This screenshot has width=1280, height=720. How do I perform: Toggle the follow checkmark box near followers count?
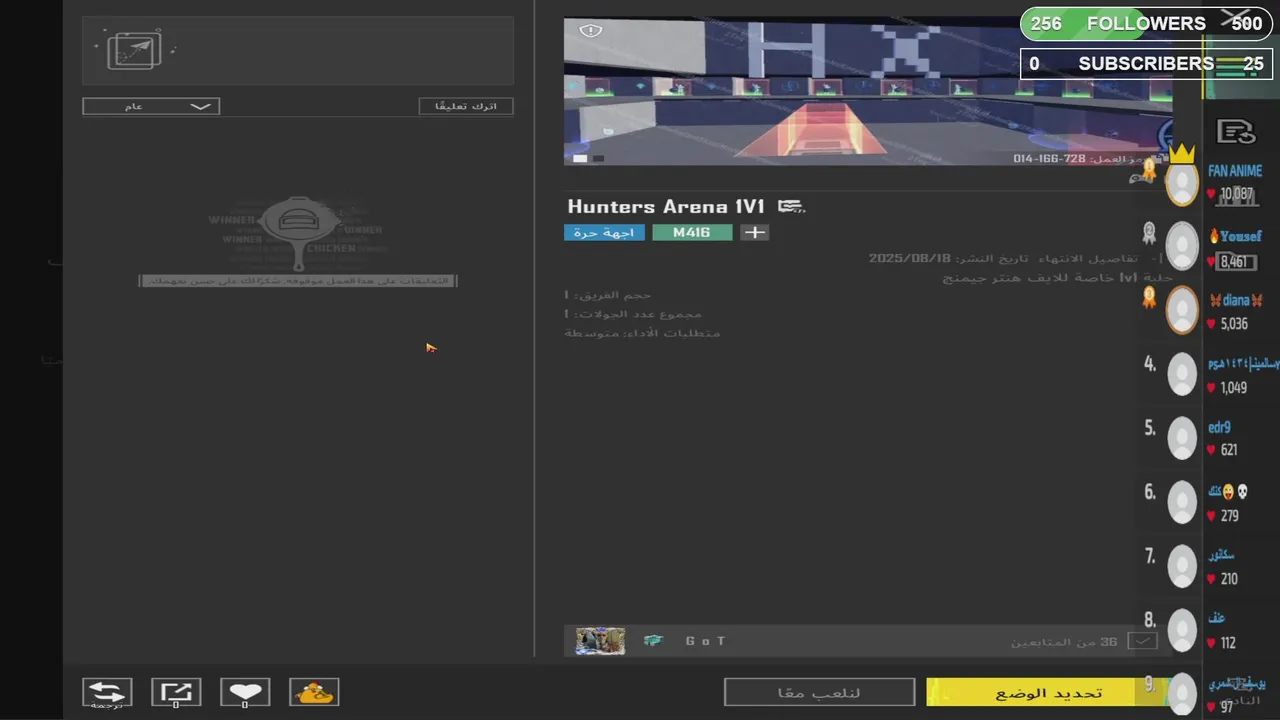tap(1143, 641)
